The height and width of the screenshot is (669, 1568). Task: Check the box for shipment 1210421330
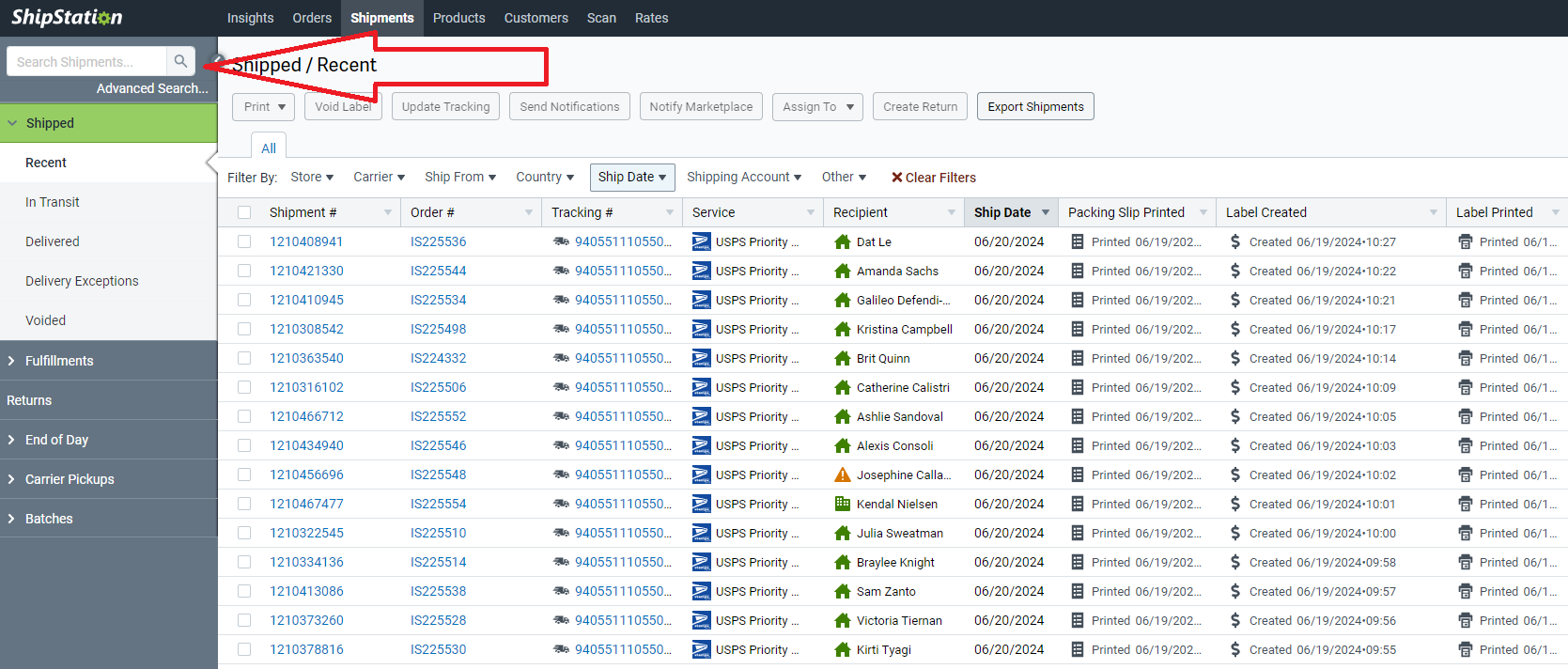click(x=244, y=271)
